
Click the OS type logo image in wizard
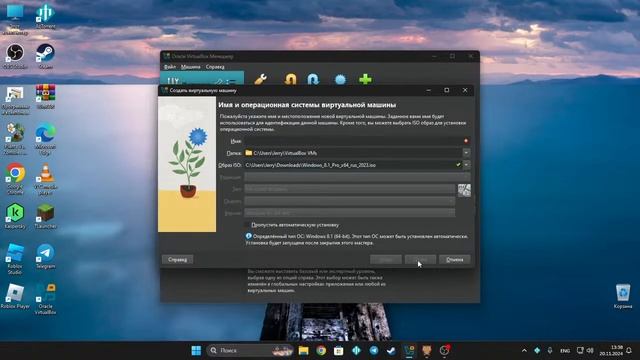click(464, 190)
